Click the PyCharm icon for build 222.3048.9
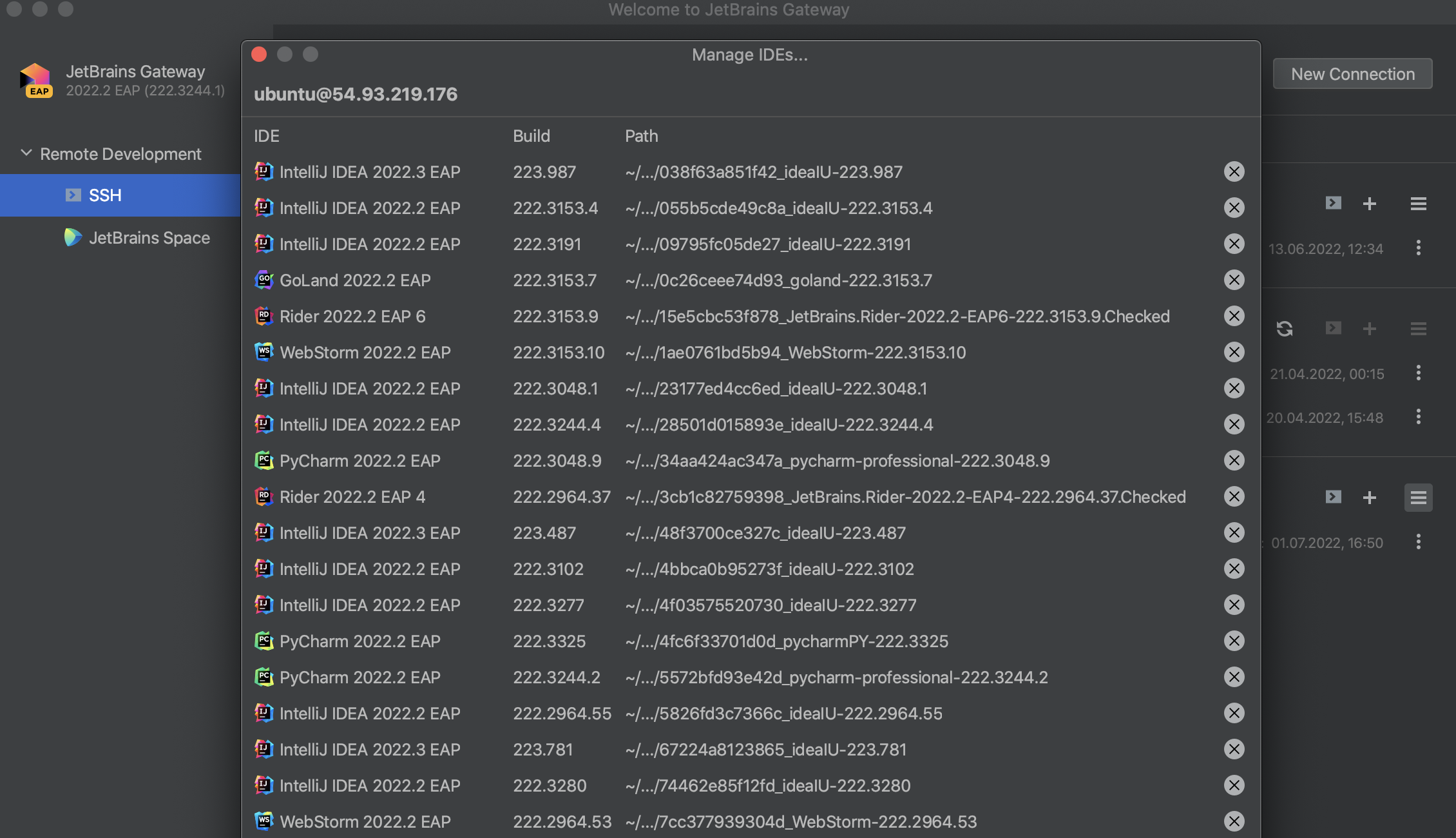The image size is (1456, 838). [263, 460]
